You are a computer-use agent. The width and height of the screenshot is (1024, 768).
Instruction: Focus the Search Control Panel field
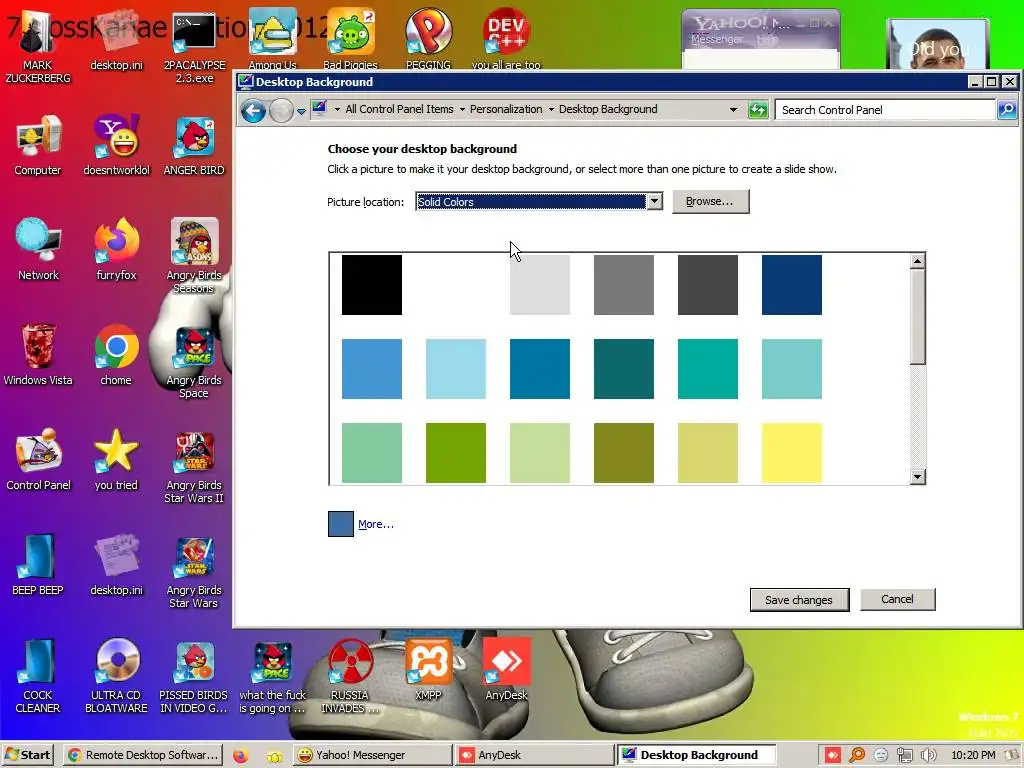click(885, 110)
